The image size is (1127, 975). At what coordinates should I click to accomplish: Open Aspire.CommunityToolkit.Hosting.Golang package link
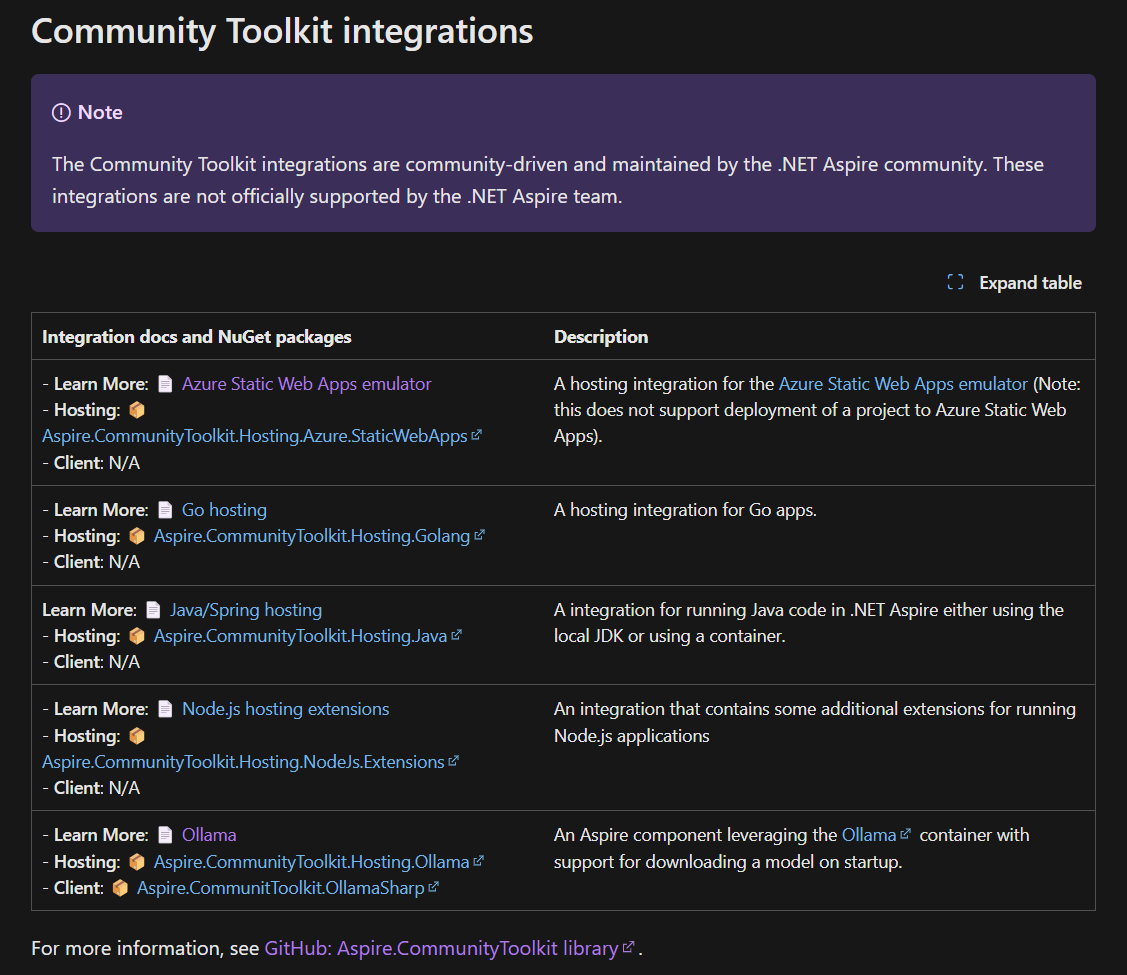pos(312,536)
